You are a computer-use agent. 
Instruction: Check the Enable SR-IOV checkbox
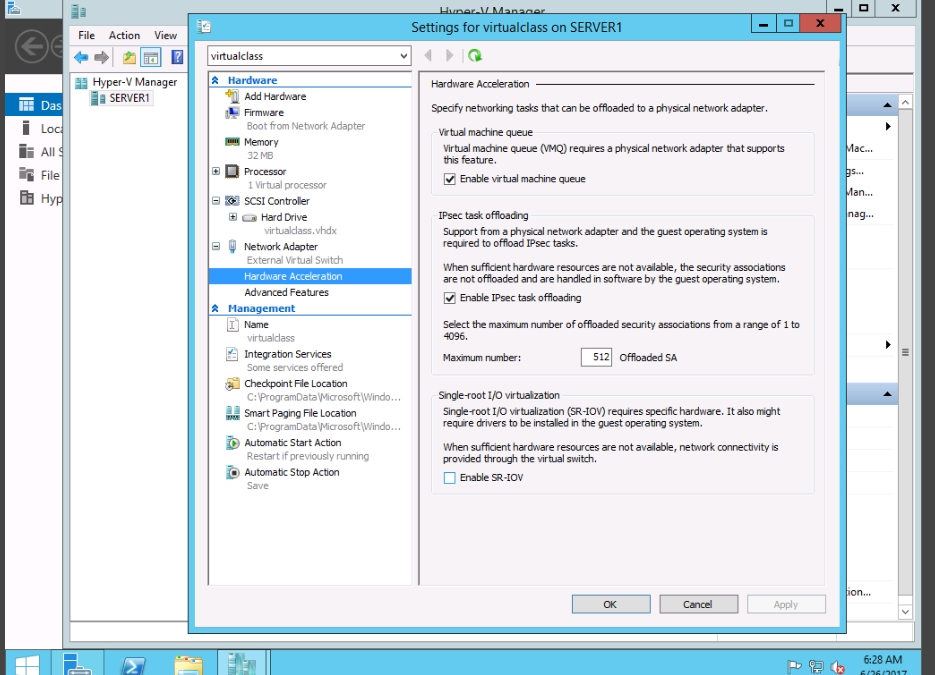click(450, 478)
